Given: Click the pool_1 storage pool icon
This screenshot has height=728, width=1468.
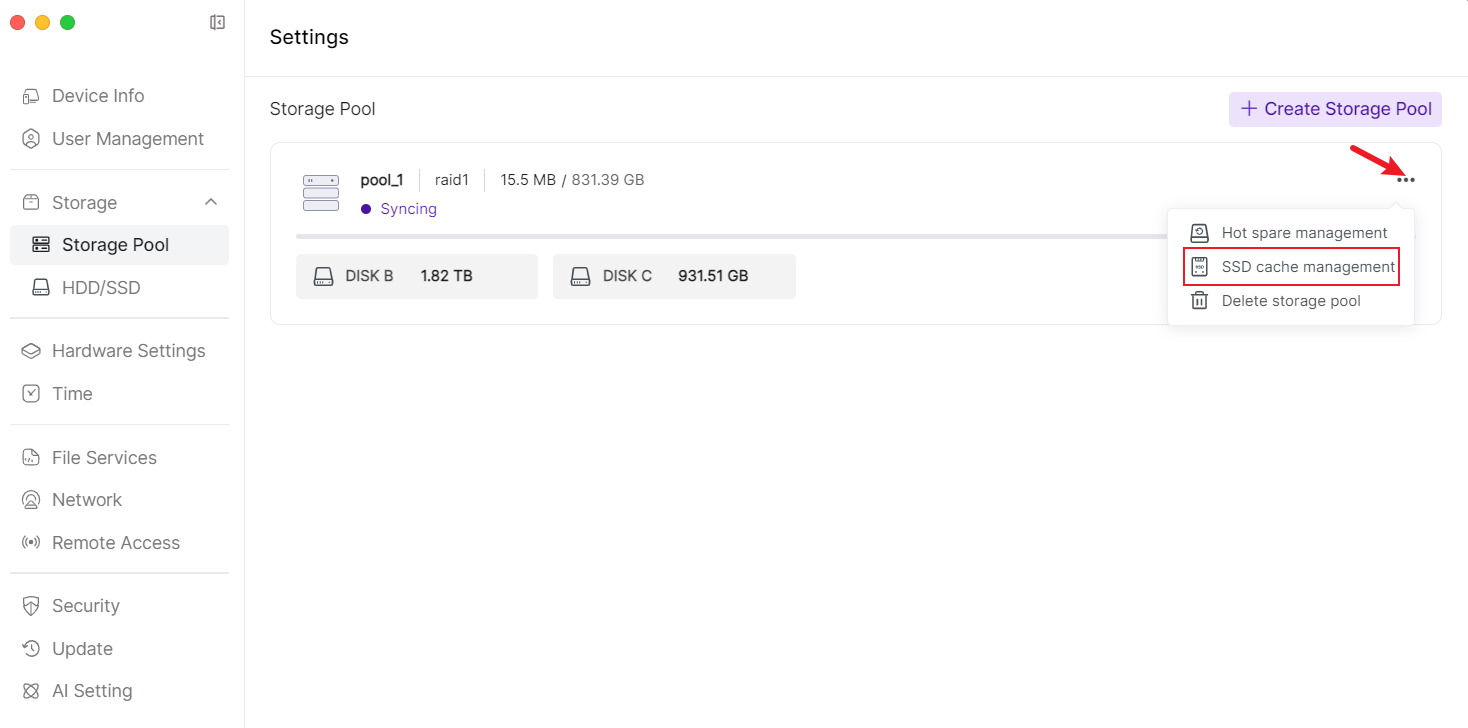Looking at the screenshot, I should tap(321, 193).
